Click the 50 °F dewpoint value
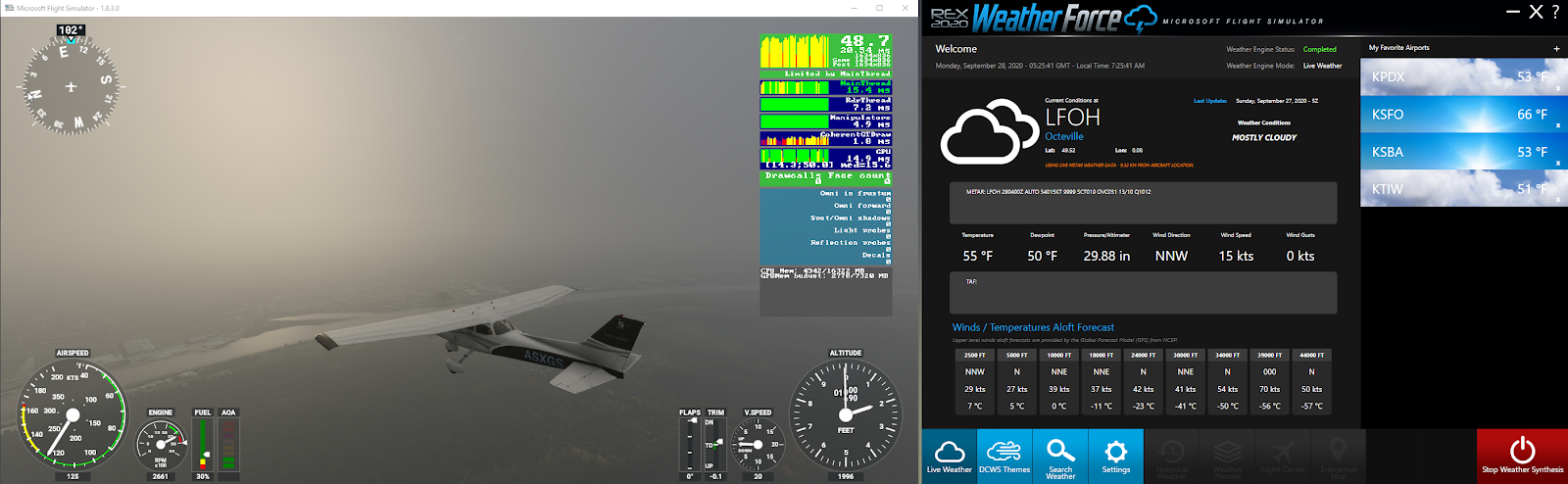1568x484 pixels. 1042,256
